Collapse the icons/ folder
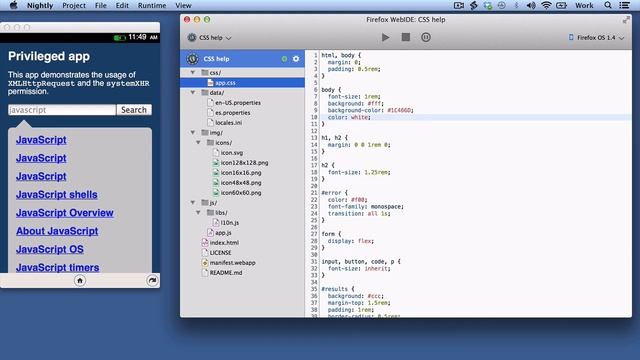The width and height of the screenshot is (640, 360). point(198,142)
